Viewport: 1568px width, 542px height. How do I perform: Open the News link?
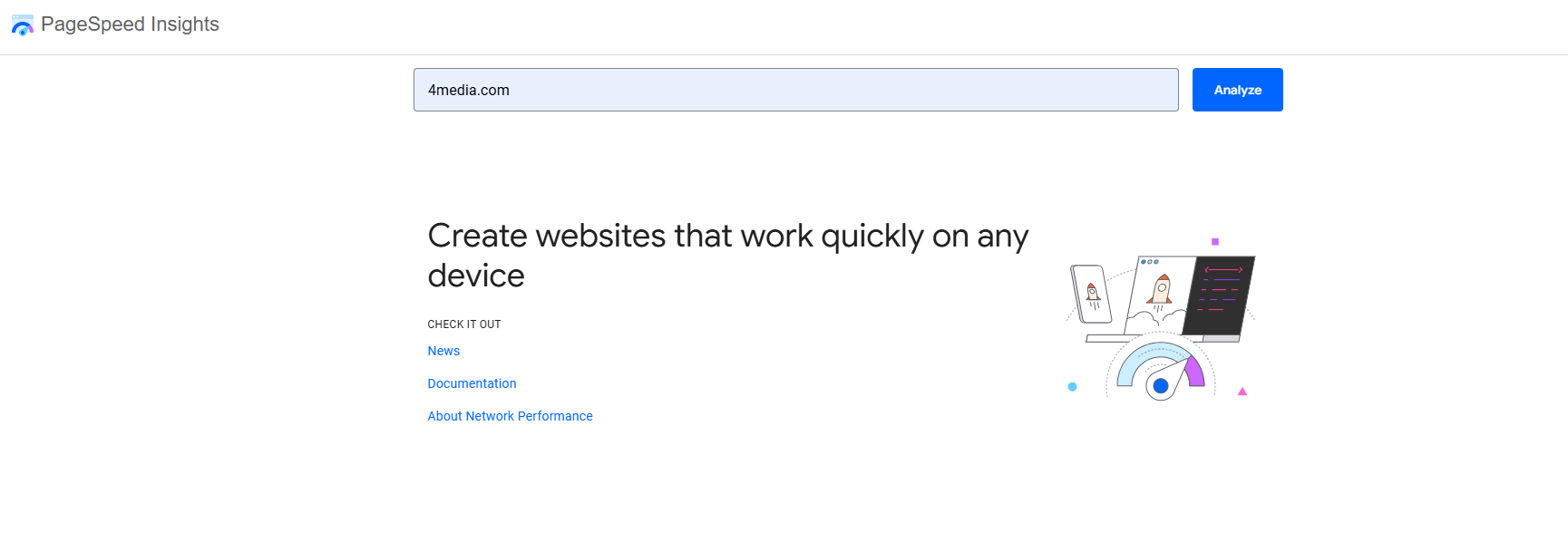[x=443, y=351]
